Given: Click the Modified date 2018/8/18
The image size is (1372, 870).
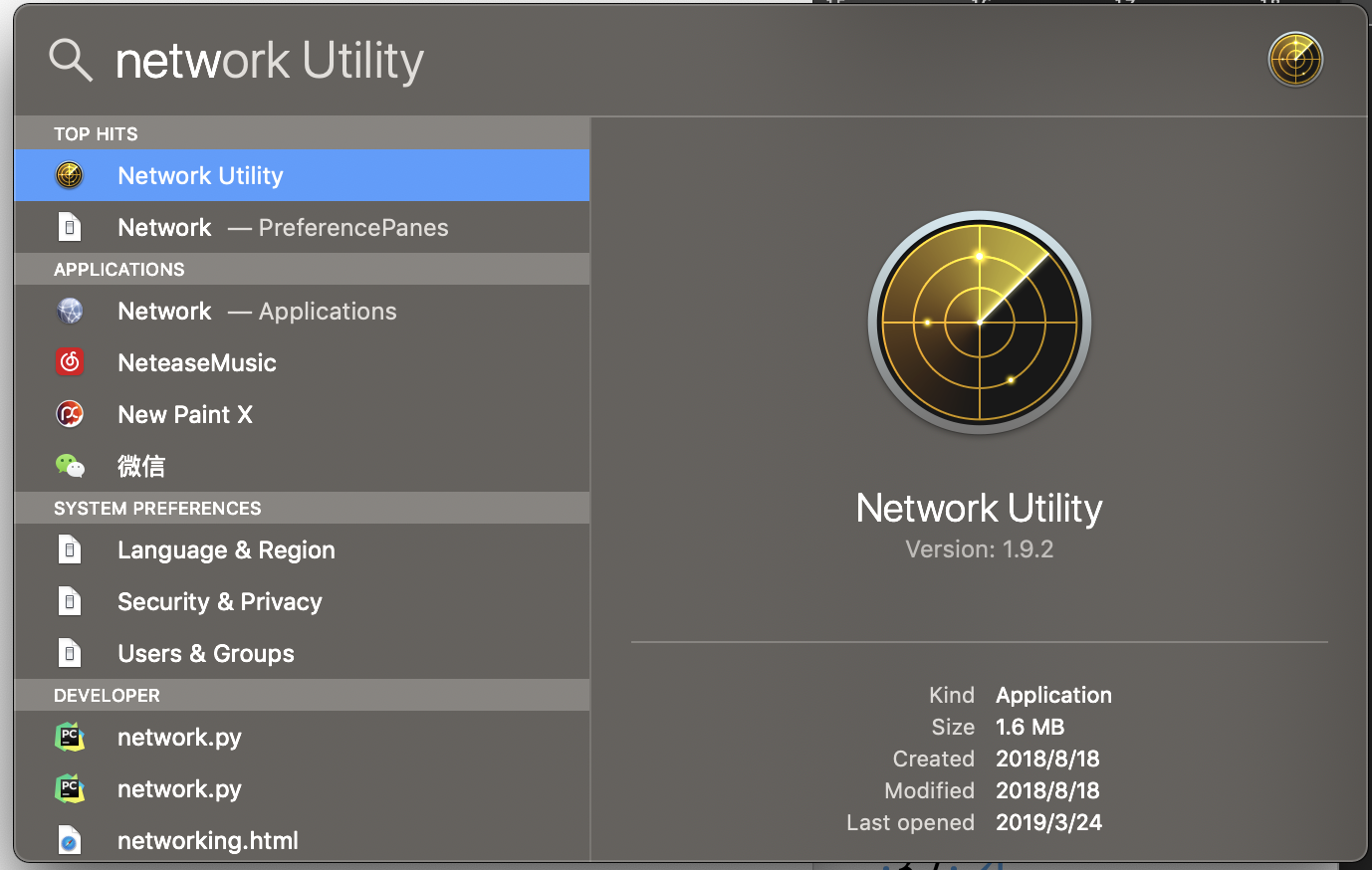Looking at the screenshot, I should pos(1047,790).
